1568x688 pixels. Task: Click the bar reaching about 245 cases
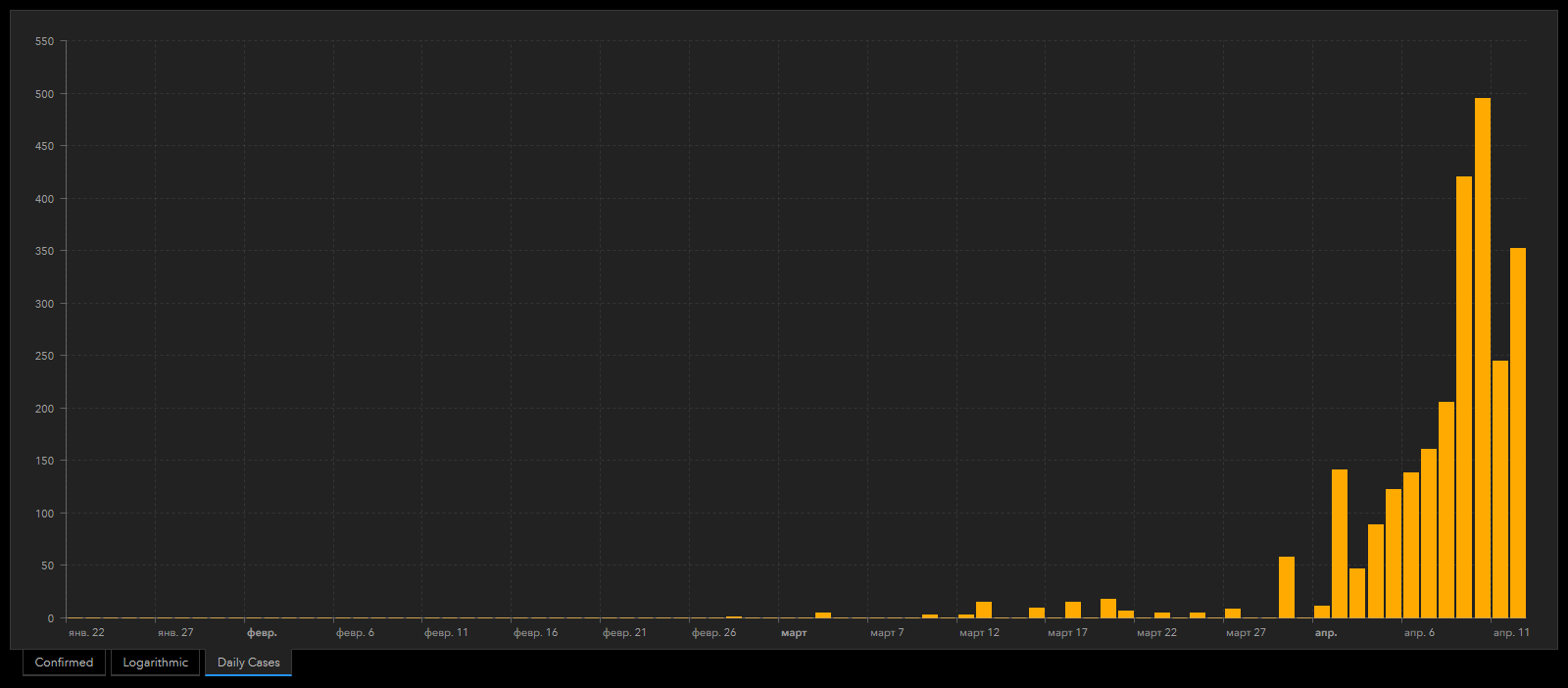pos(1499,489)
